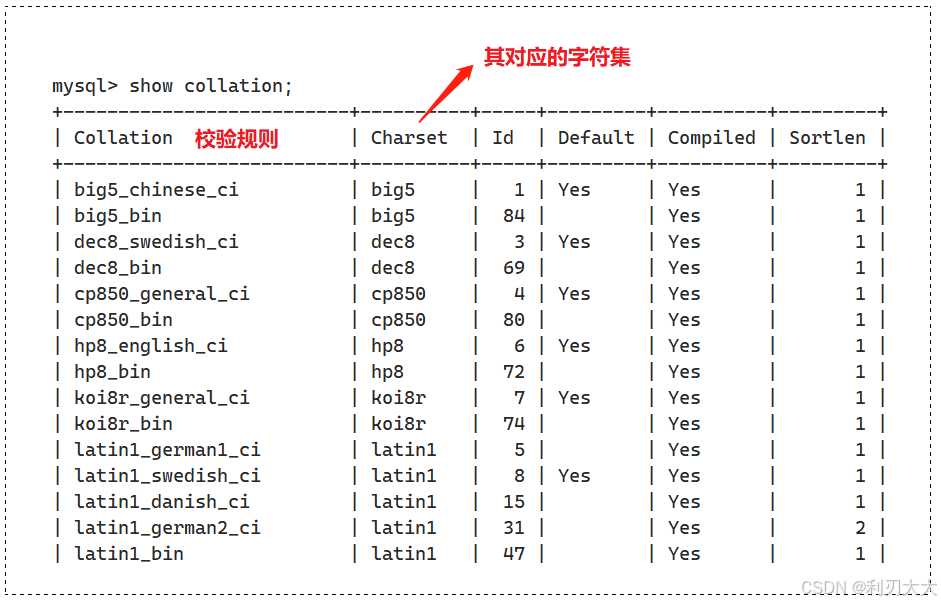Click the red 校验规则 annotation
The image size is (941, 603).
coord(236,139)
